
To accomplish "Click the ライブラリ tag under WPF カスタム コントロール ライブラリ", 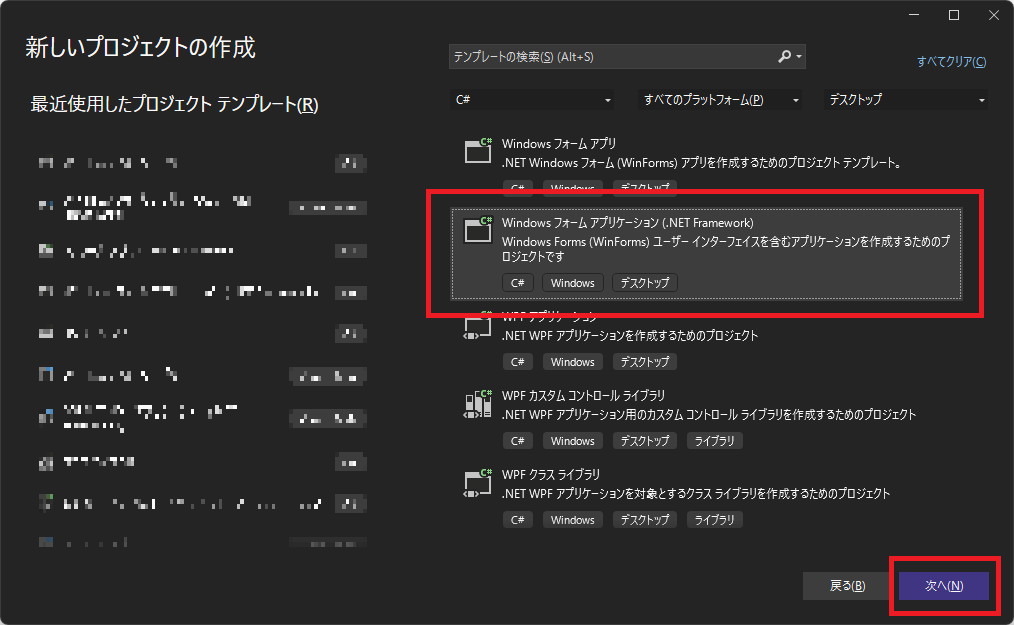I will click(x=714, y=441).
